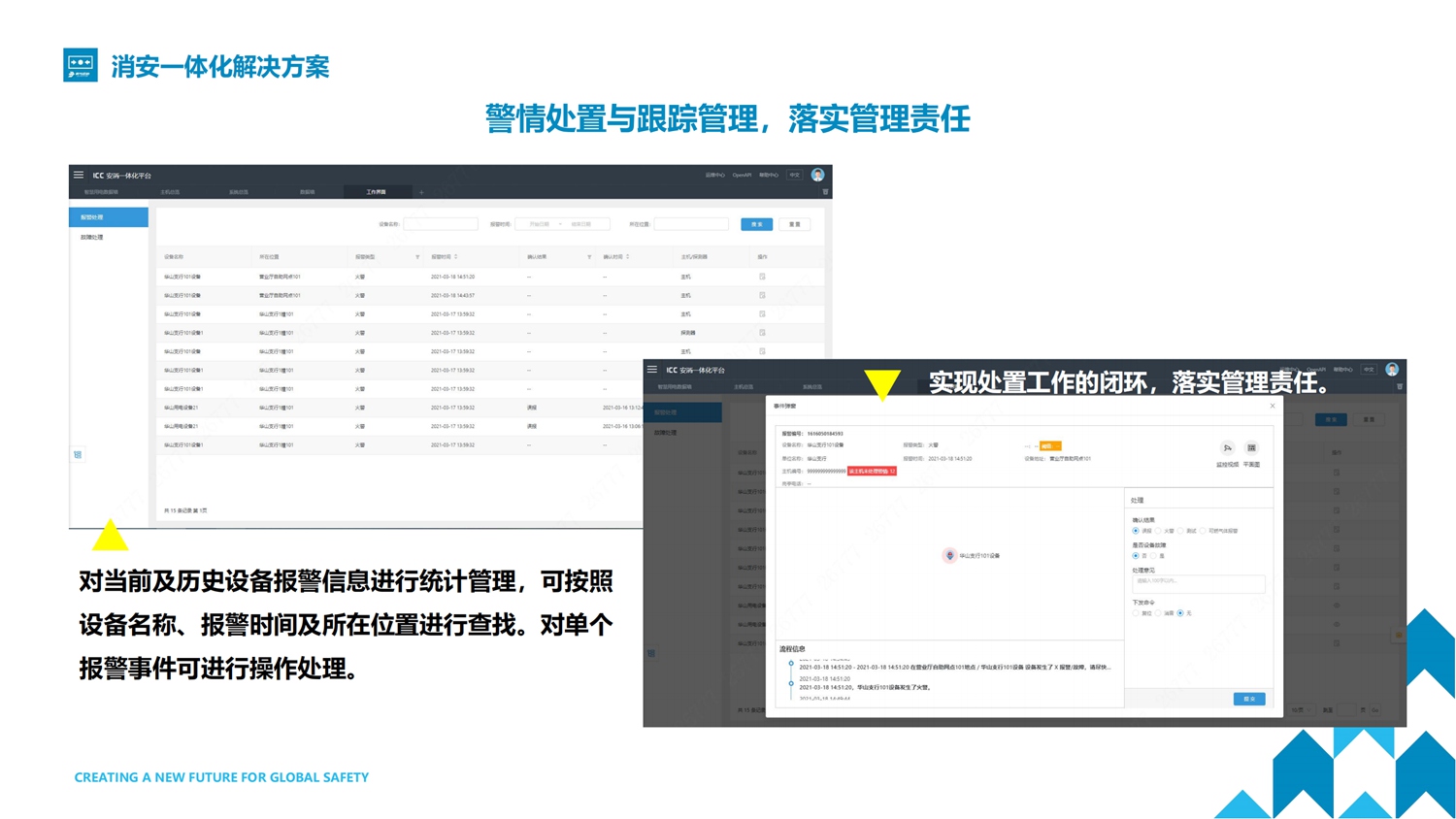1456x819 pixels.
Task: Switch to the 工作界面 tab
Action: (376, 192)
